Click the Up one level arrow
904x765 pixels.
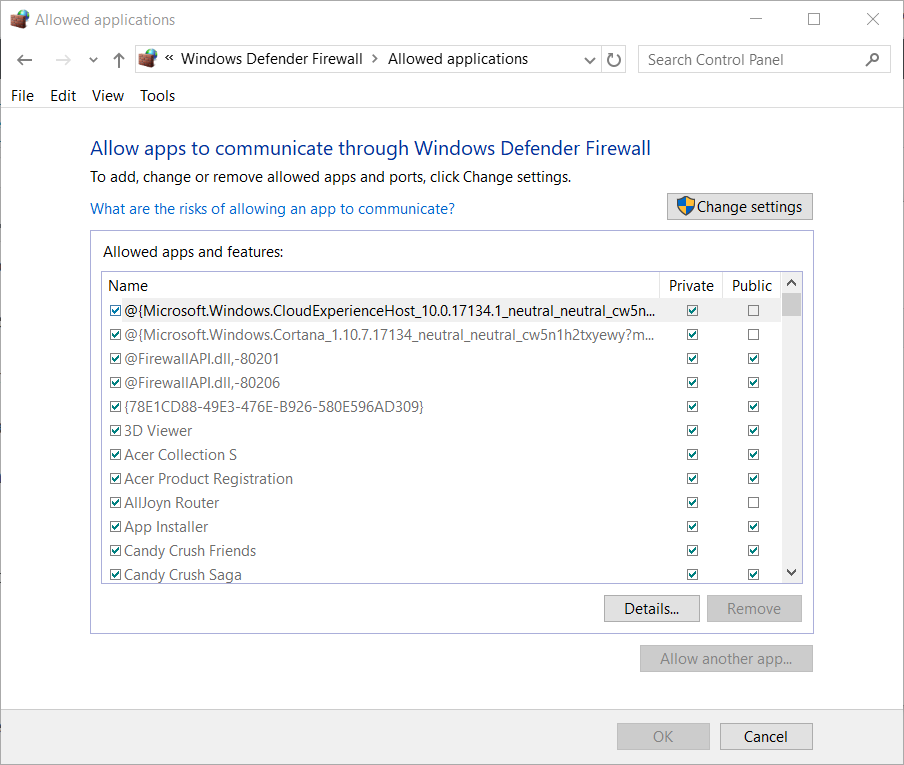point(119,60)
